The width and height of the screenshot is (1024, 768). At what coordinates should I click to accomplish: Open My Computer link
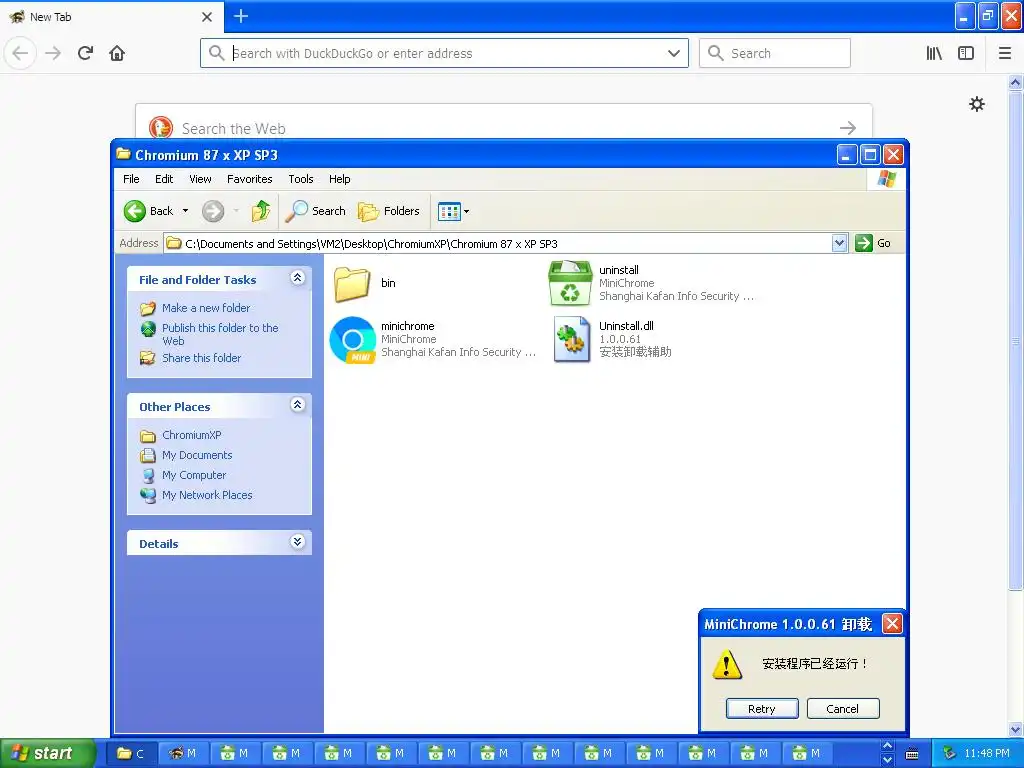[194, 475]
